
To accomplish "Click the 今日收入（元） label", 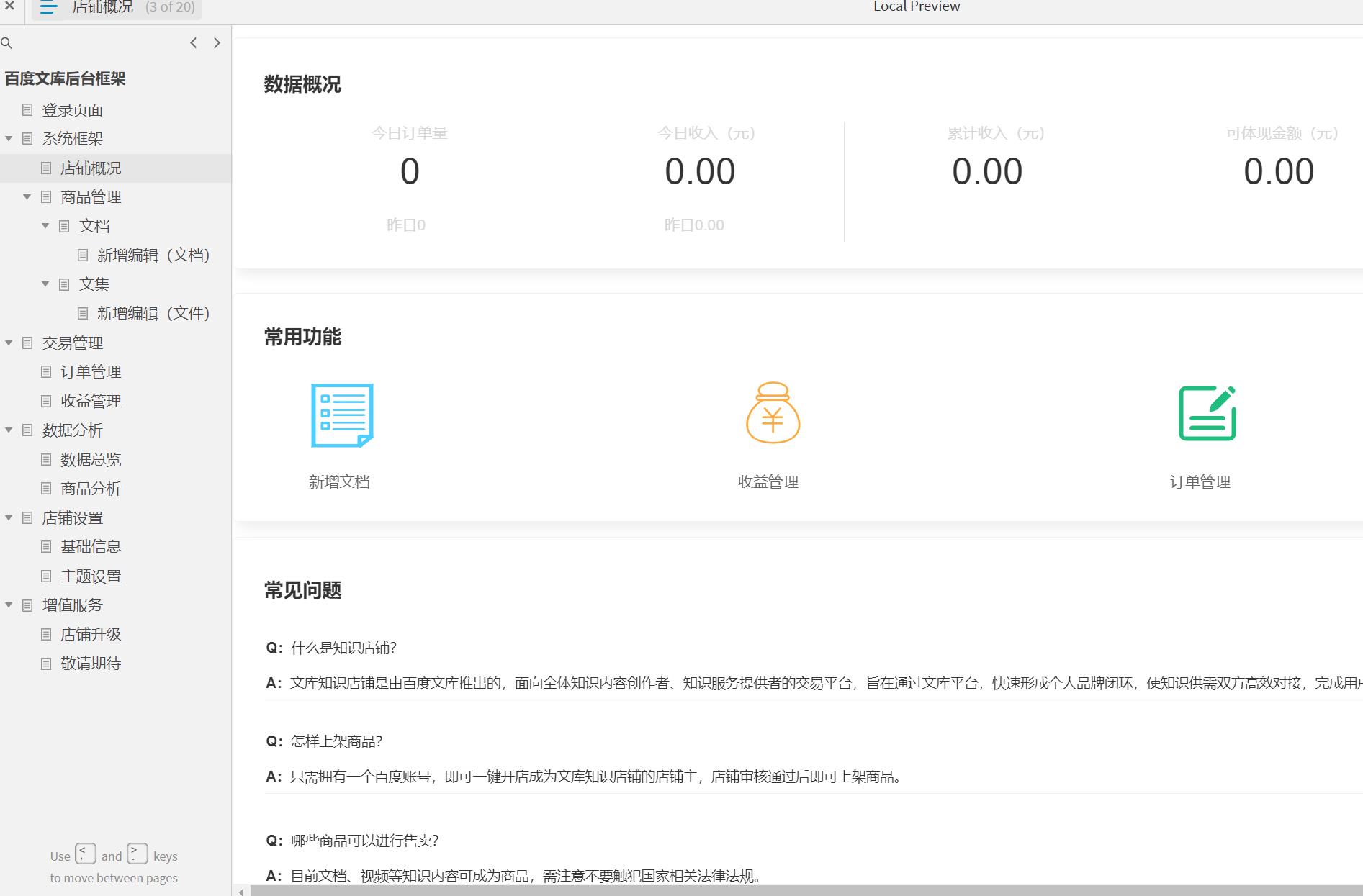I will 706,133.
